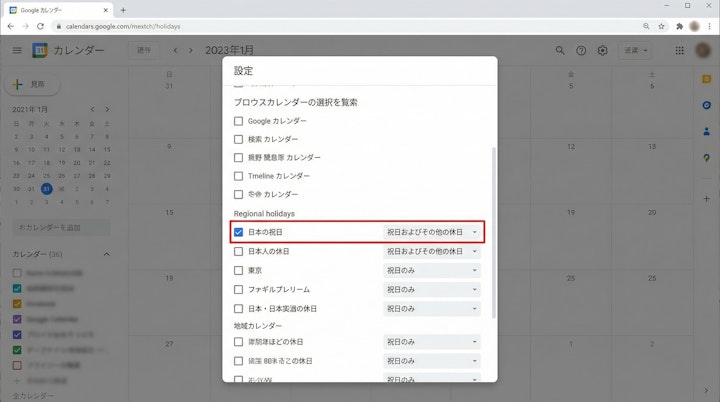This screenshot has width=720, height=402.
Task: Open 日本人の休日 holiday type dropdown
Action: tap(432, 251)
